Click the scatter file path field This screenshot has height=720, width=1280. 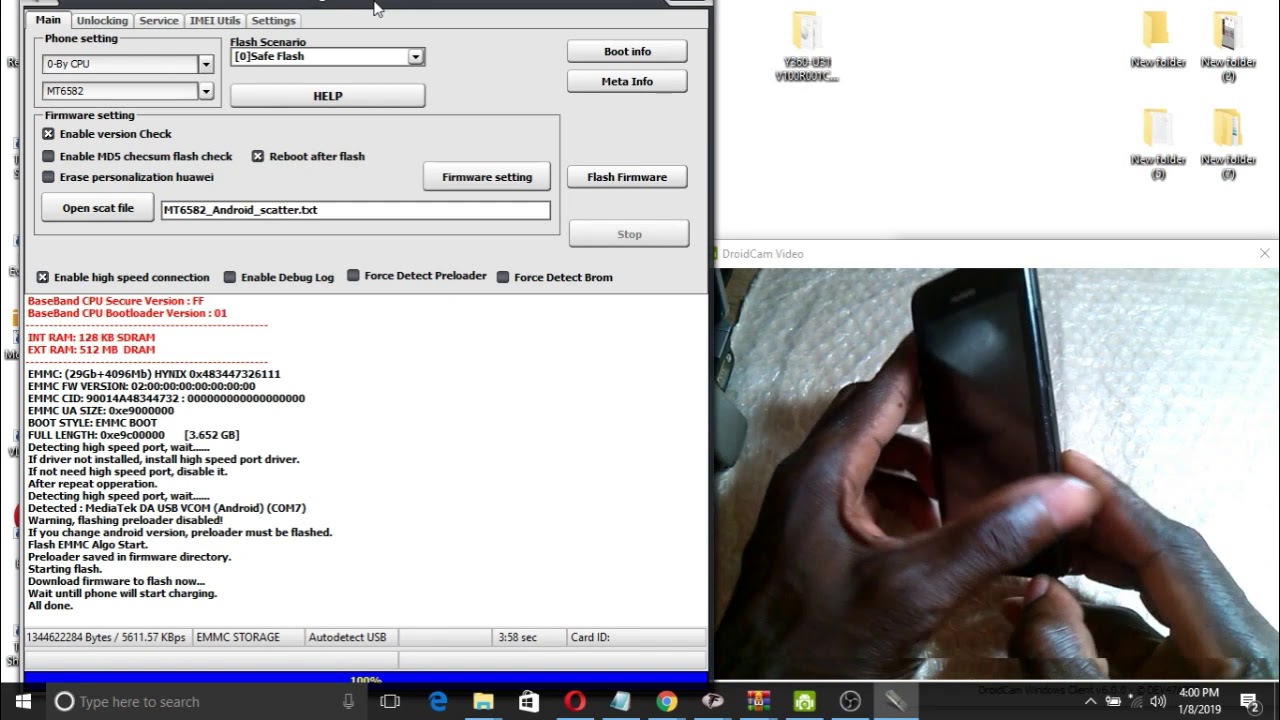pyautogui.click(x=356, y=210)
